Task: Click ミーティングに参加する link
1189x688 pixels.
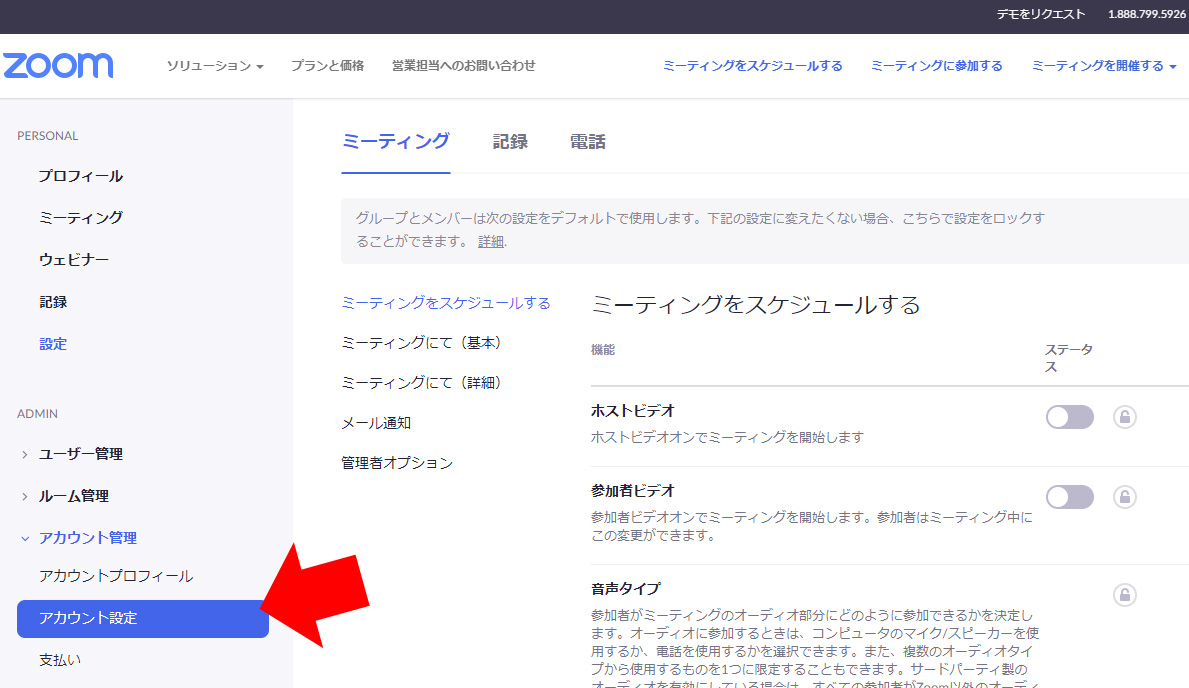Action: [x=936, y=66]
